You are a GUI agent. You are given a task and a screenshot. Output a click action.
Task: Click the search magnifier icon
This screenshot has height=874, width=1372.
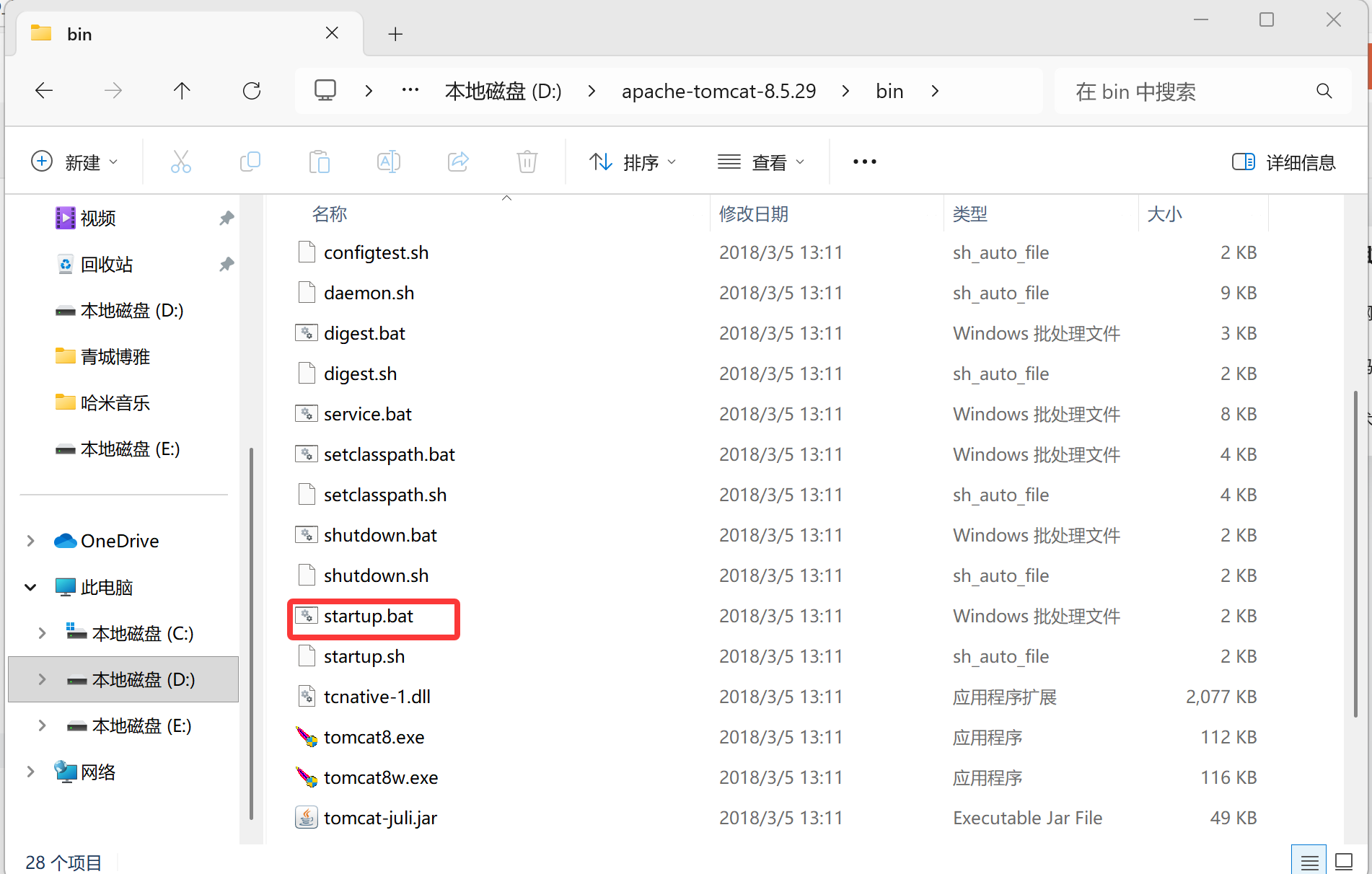tap(1324, 91)
